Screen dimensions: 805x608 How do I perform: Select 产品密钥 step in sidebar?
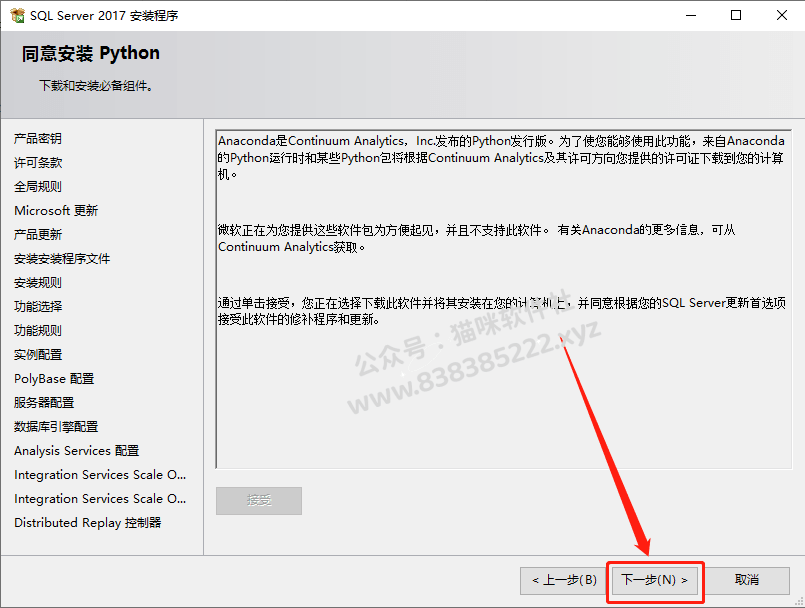[x=38, y=139]
